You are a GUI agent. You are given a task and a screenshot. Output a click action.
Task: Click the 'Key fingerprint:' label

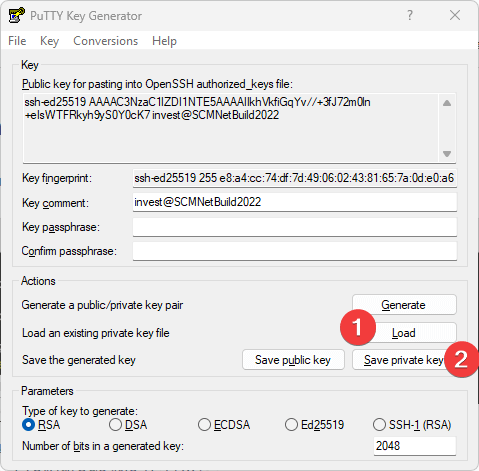tap(57, 178)
